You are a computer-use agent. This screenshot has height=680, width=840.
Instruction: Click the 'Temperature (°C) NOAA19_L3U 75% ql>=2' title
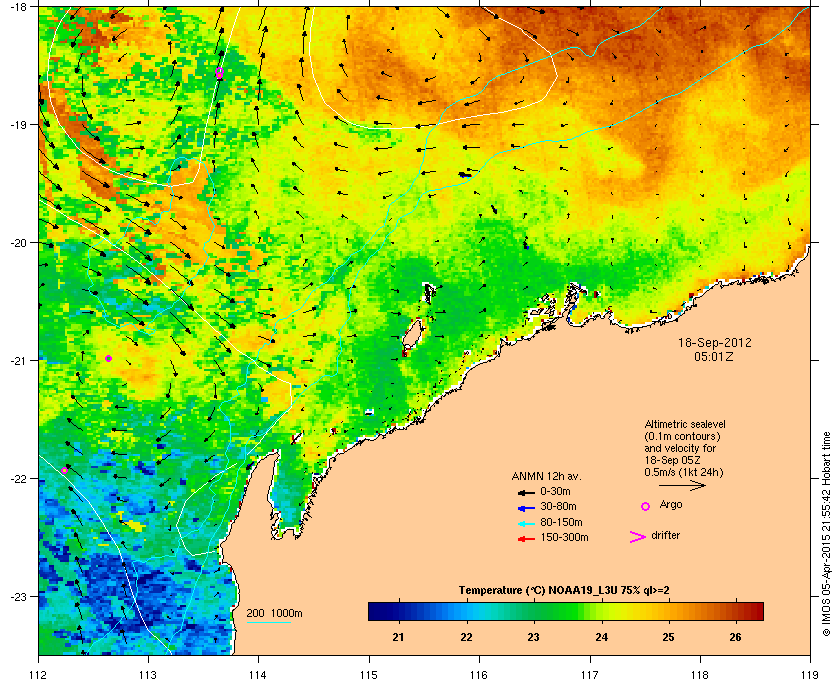(564, 591)
